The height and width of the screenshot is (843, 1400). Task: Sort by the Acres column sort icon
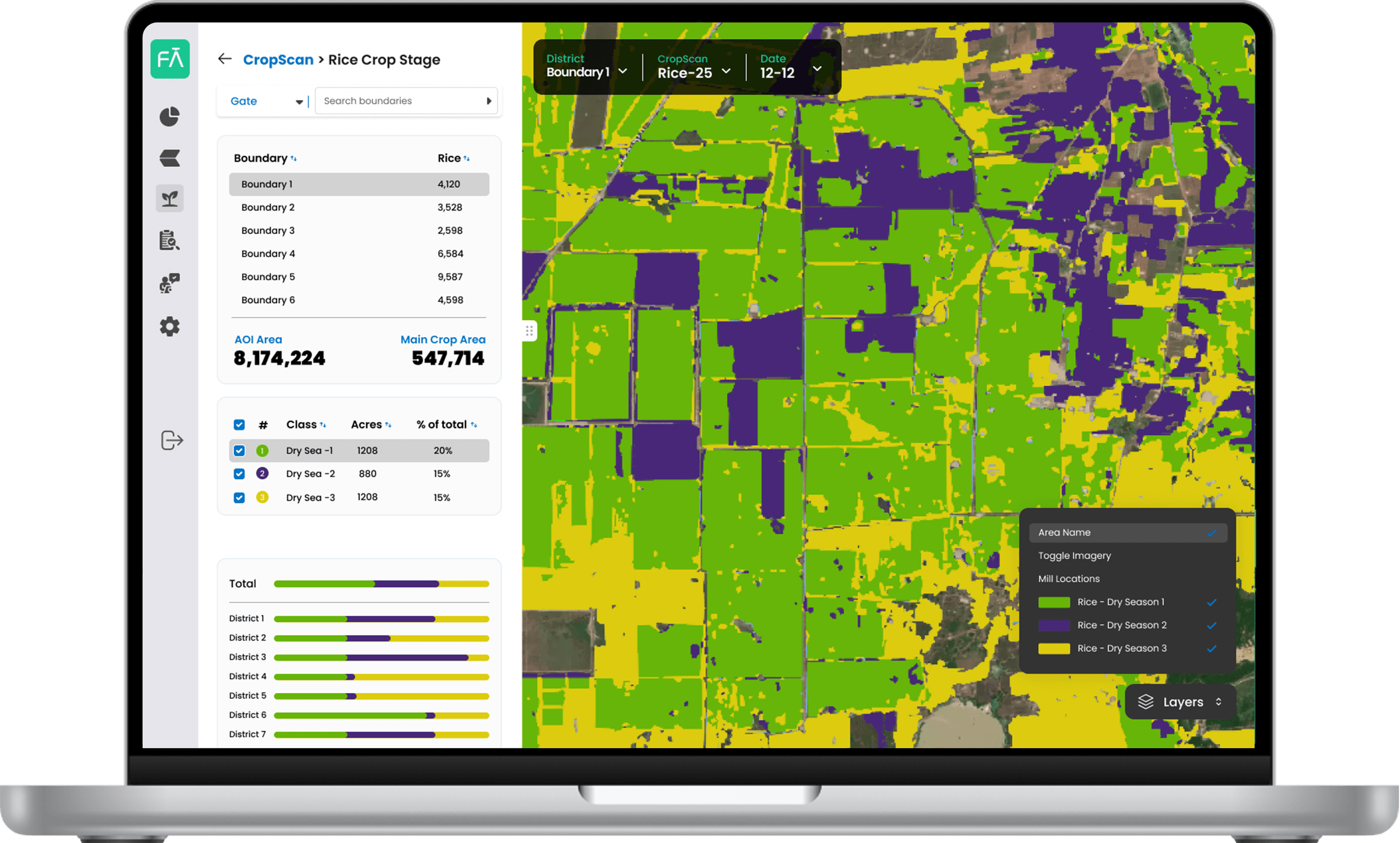point(388,425)
